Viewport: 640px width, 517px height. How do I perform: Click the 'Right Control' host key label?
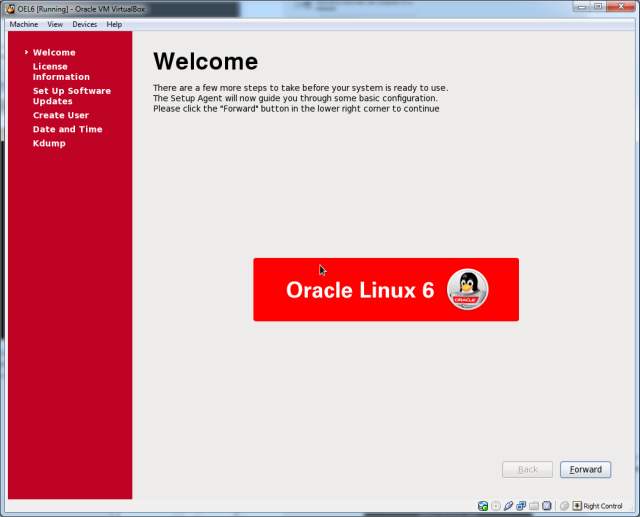tap(603, 506)
